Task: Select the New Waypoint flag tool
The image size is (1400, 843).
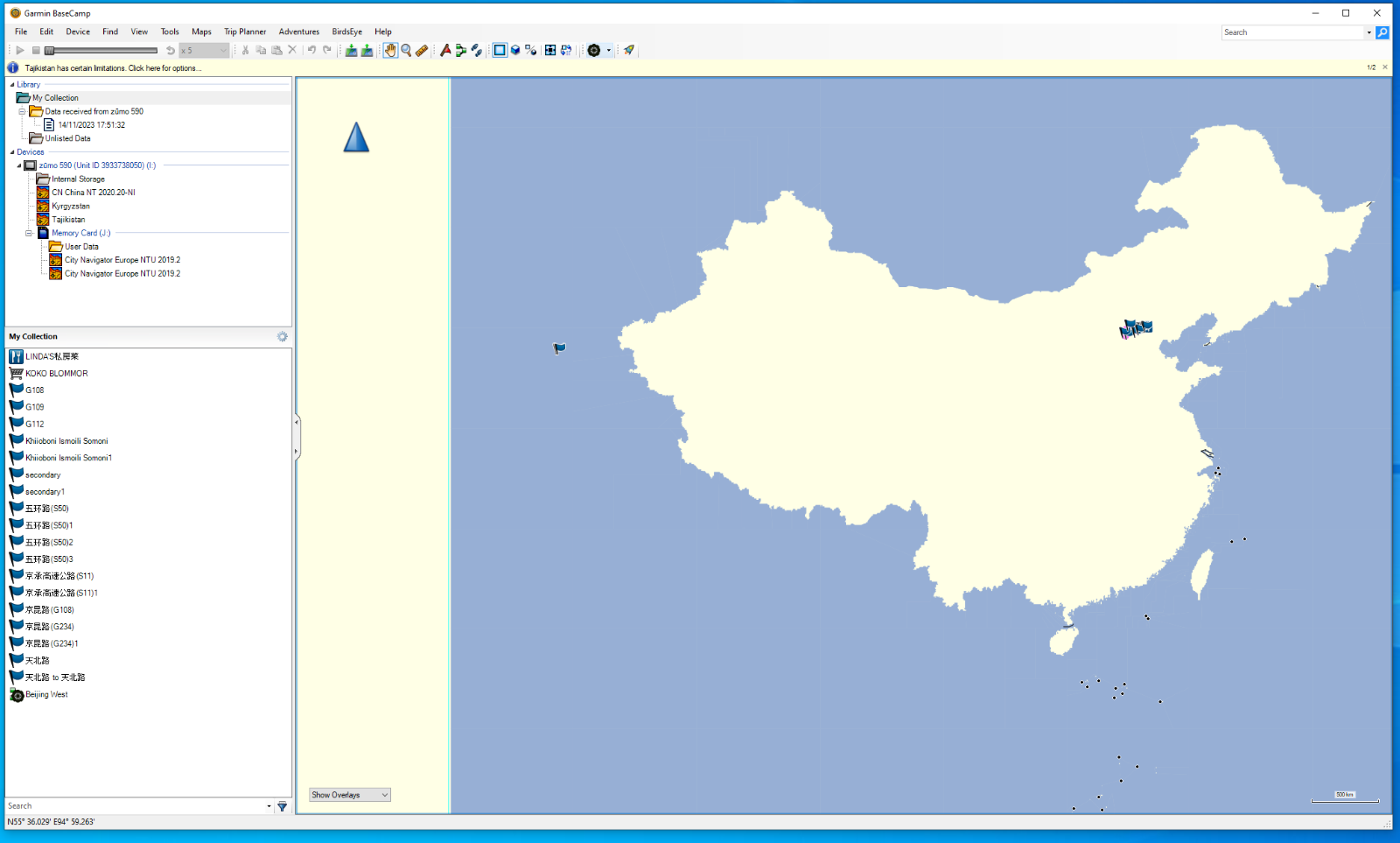Action: [445, 50]
